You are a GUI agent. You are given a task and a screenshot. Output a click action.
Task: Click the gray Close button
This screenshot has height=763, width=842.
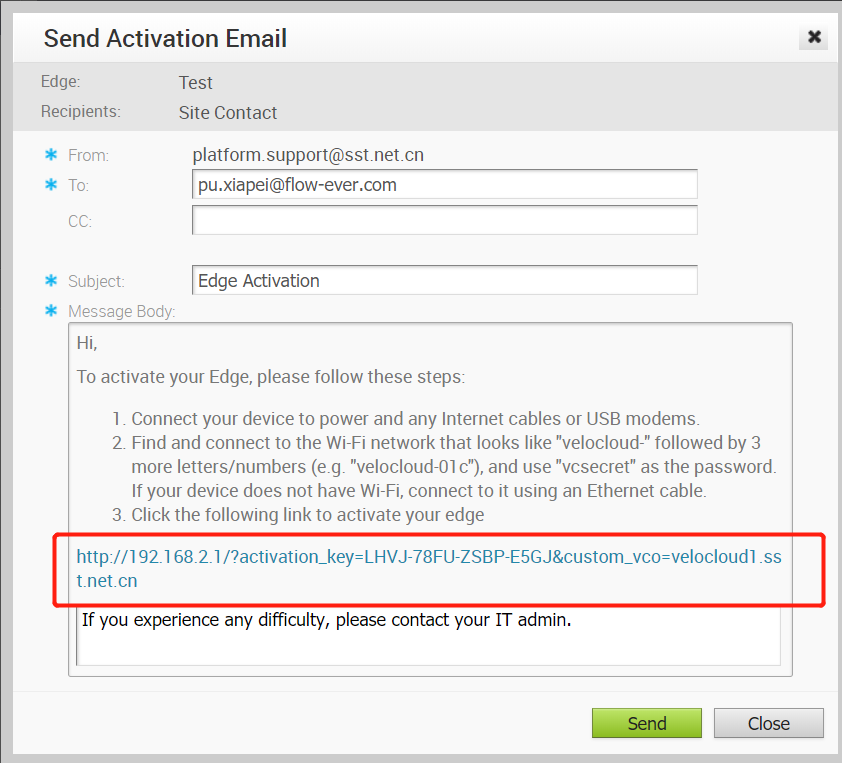point(768,723)
